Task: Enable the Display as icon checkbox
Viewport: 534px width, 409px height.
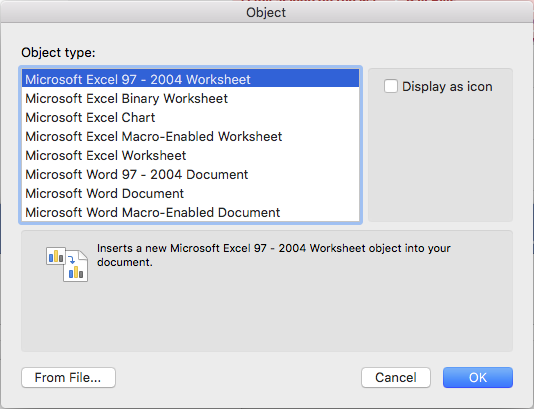Action: click(x=391, y=86)
